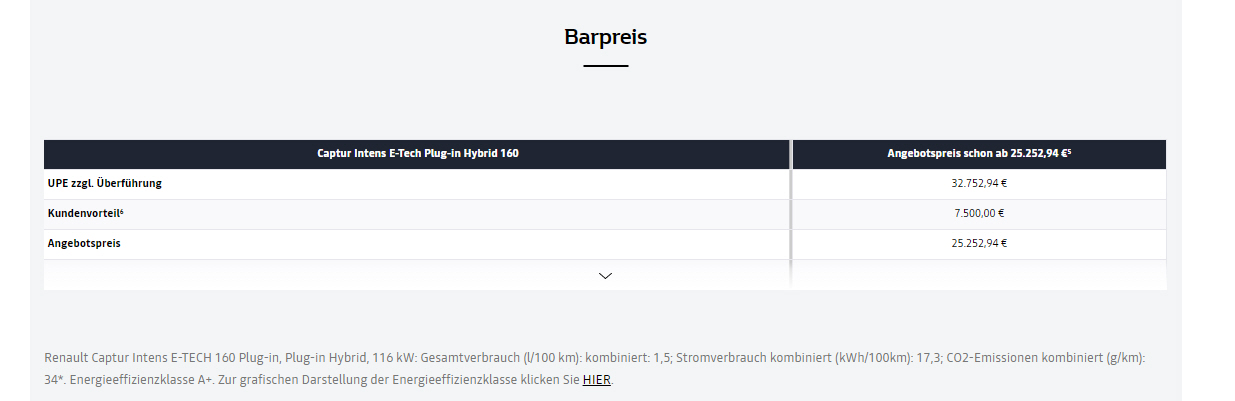Viewport: 1235px width, 401px height.
Task: Click the 25.252,94 € value in Angebotspreis row
Action: tap(978, 243)
